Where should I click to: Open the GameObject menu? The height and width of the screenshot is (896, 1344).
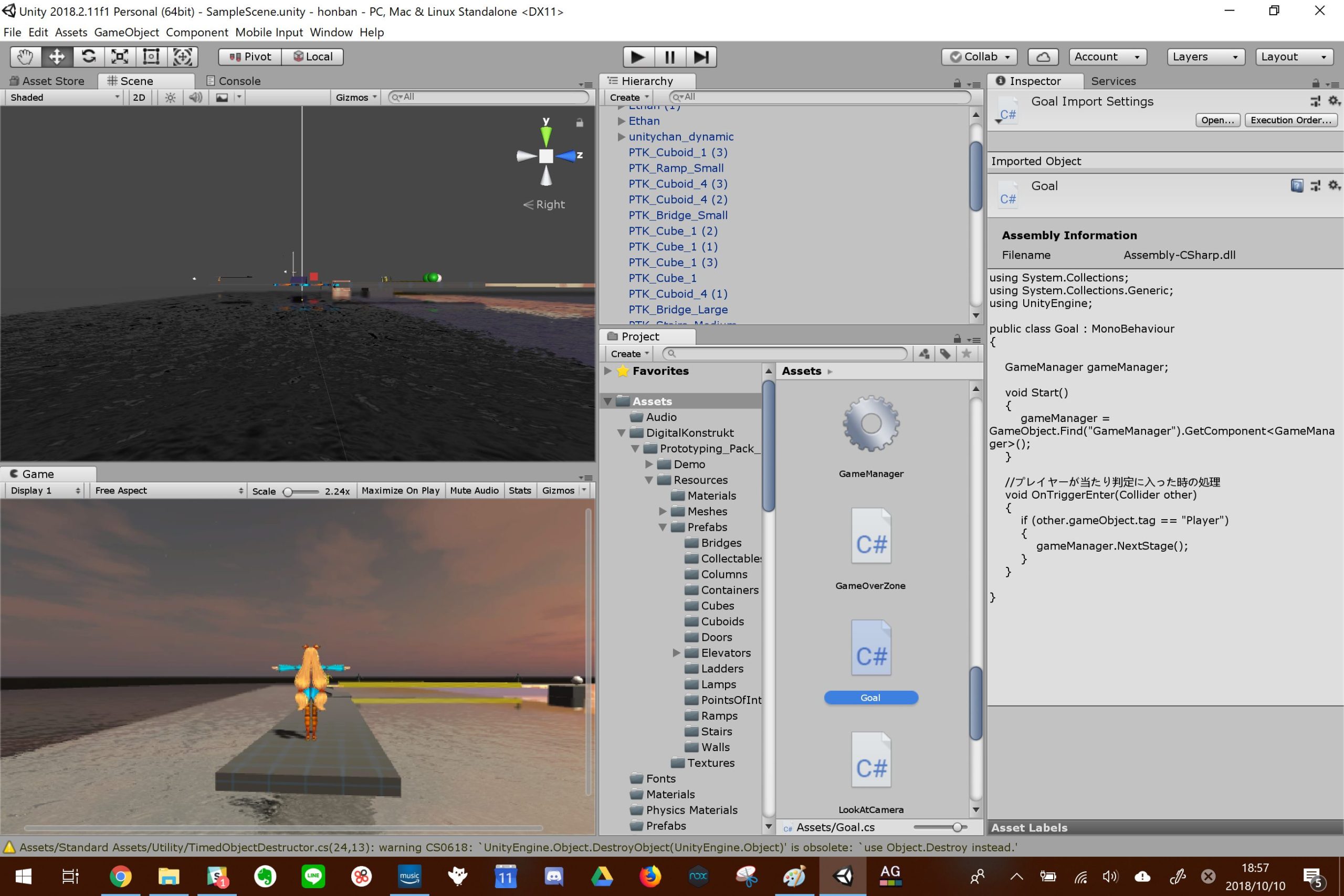[127, 33]
